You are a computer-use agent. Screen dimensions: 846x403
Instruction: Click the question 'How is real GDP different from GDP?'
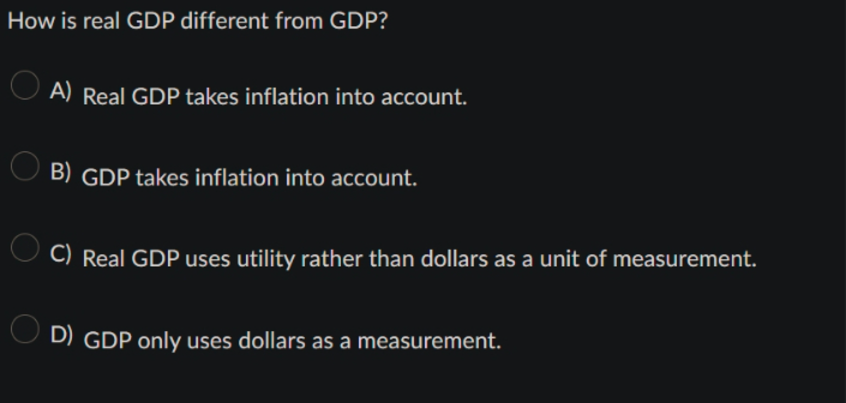pyautogui.click(x=197, y=21)
